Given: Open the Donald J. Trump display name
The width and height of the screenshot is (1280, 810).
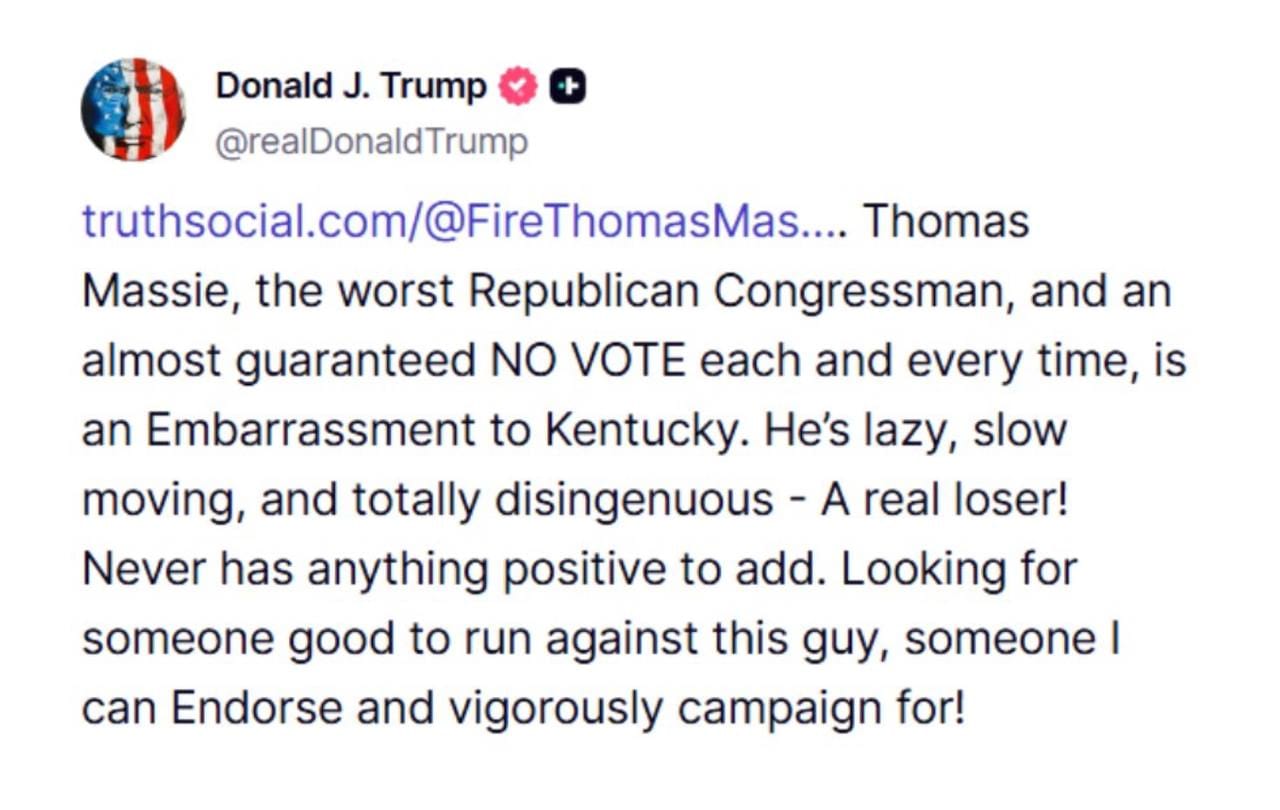Looking at the screenshot, I should click(x=351, y=87).
